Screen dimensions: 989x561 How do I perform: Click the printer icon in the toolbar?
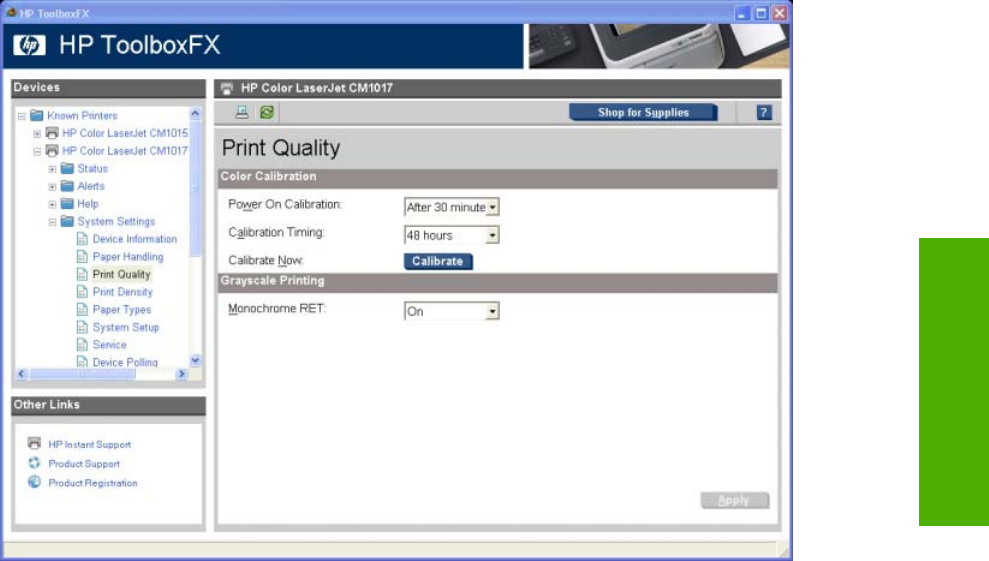point(242,113)
